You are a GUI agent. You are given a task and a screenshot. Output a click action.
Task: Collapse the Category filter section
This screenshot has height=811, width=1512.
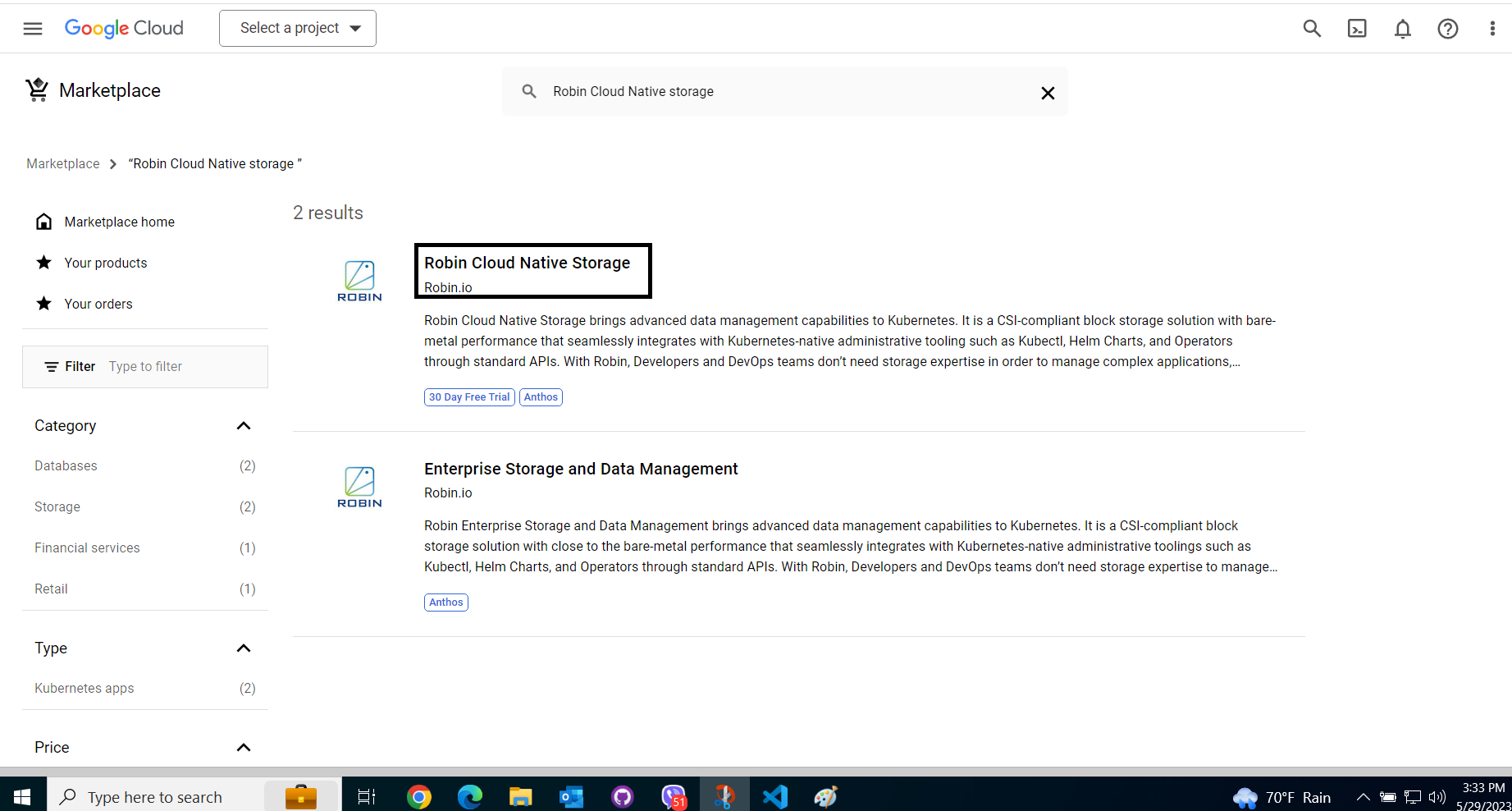point(244,425)
